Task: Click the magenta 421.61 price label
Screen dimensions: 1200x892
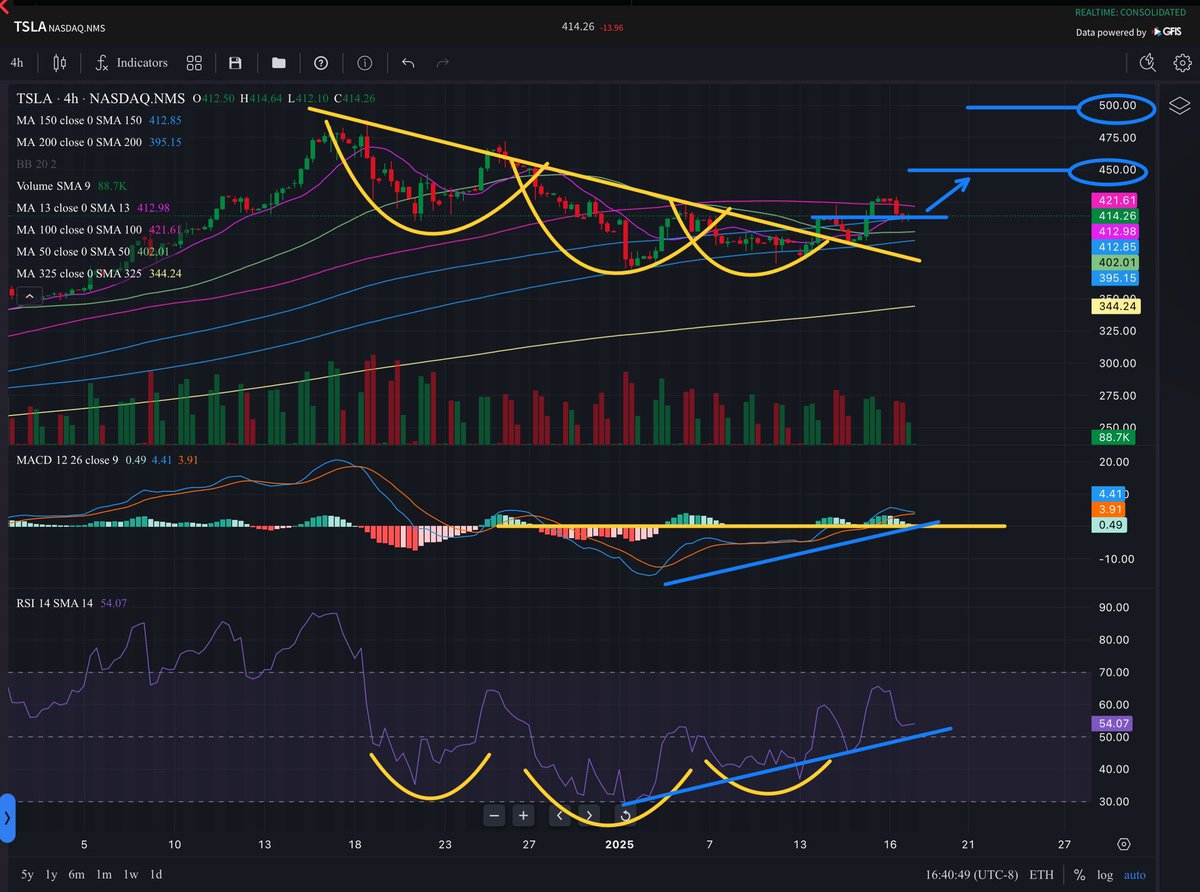Action: click(1116, 201)
